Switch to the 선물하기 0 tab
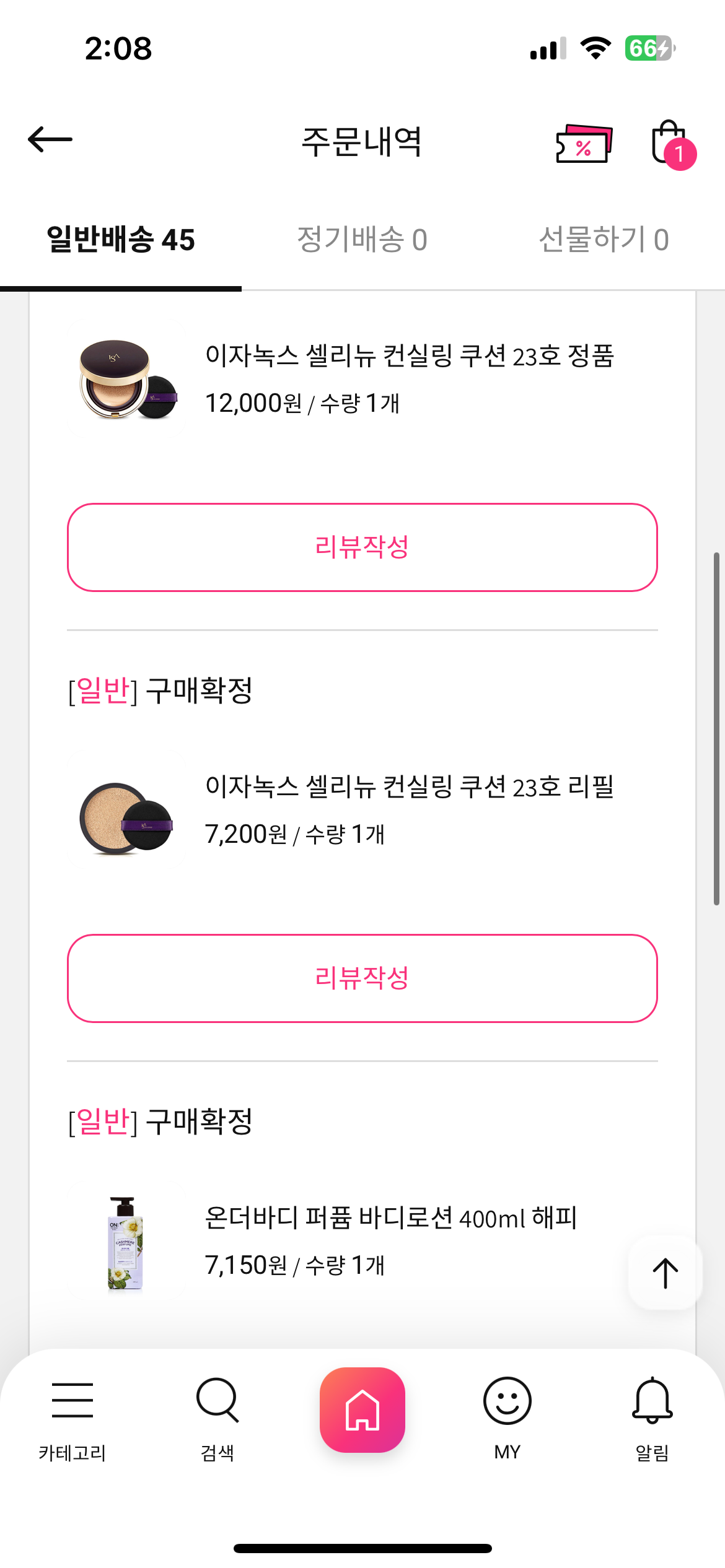725x1568 pixels. tap(604, 240)
